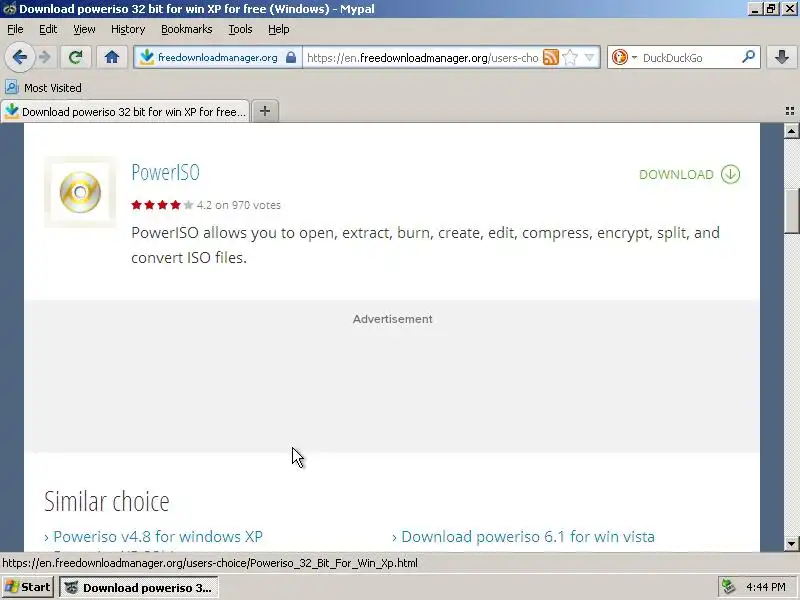Open a new tab with plus button

coord(265,111)
